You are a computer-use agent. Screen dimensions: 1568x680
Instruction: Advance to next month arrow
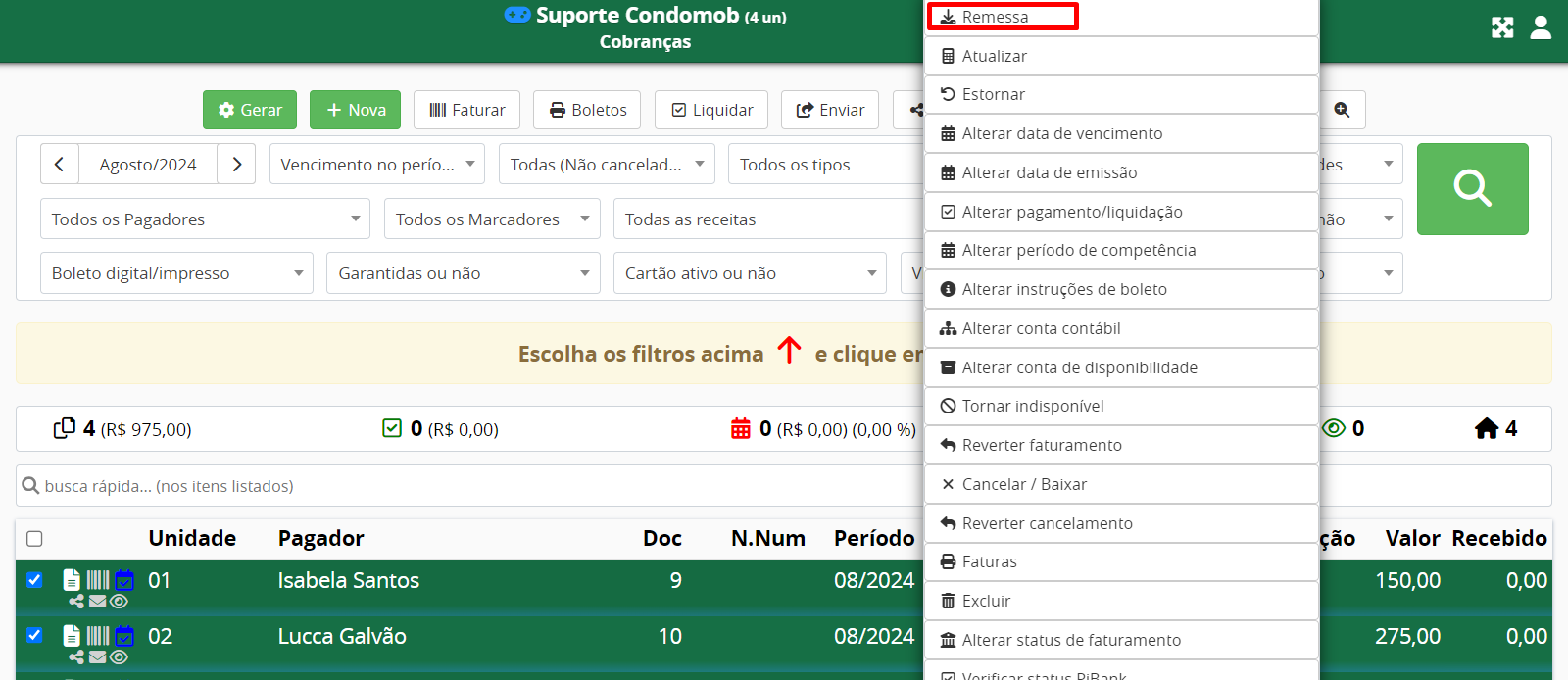tap(236, 165)
